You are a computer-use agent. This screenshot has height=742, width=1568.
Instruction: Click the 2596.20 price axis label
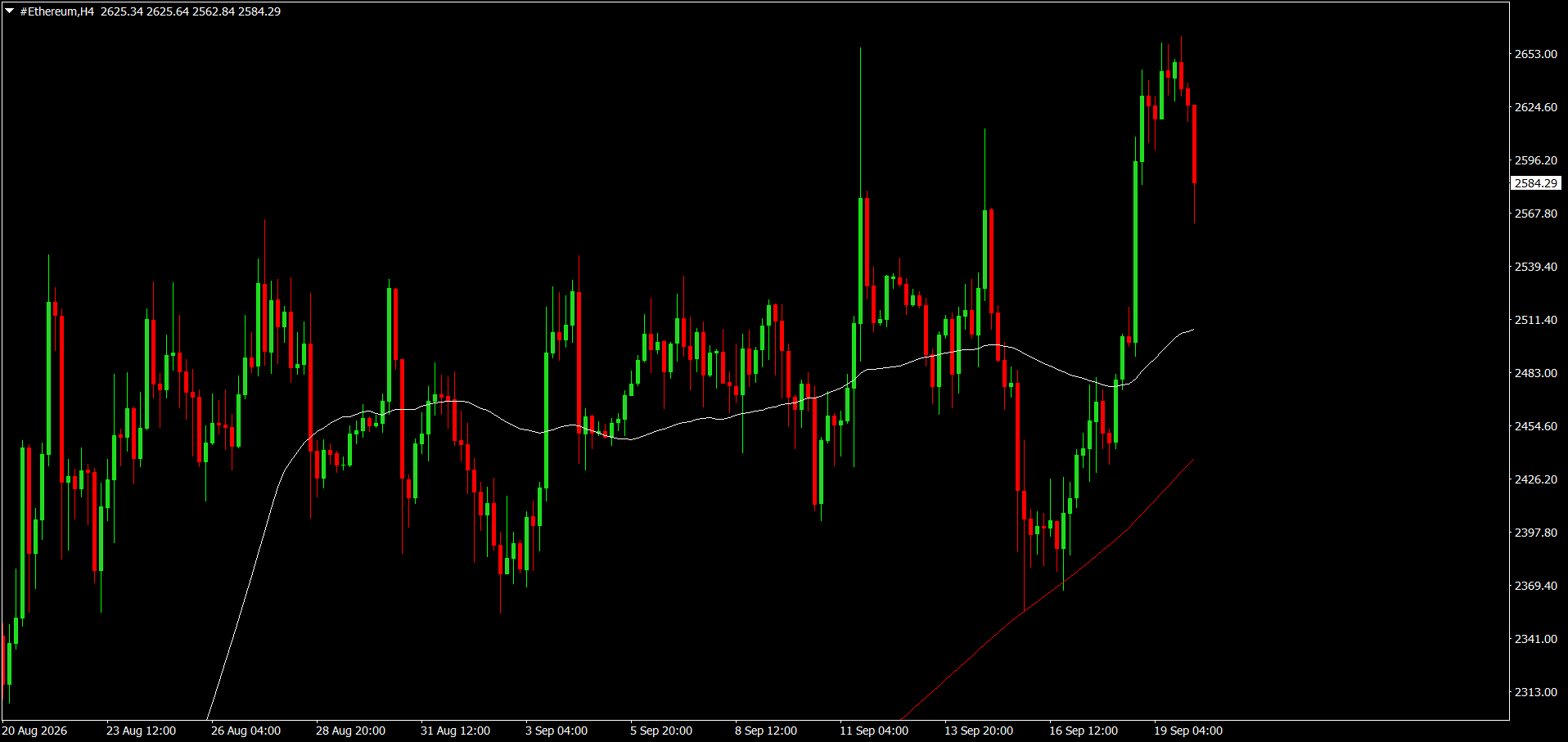coord(1535,160)
